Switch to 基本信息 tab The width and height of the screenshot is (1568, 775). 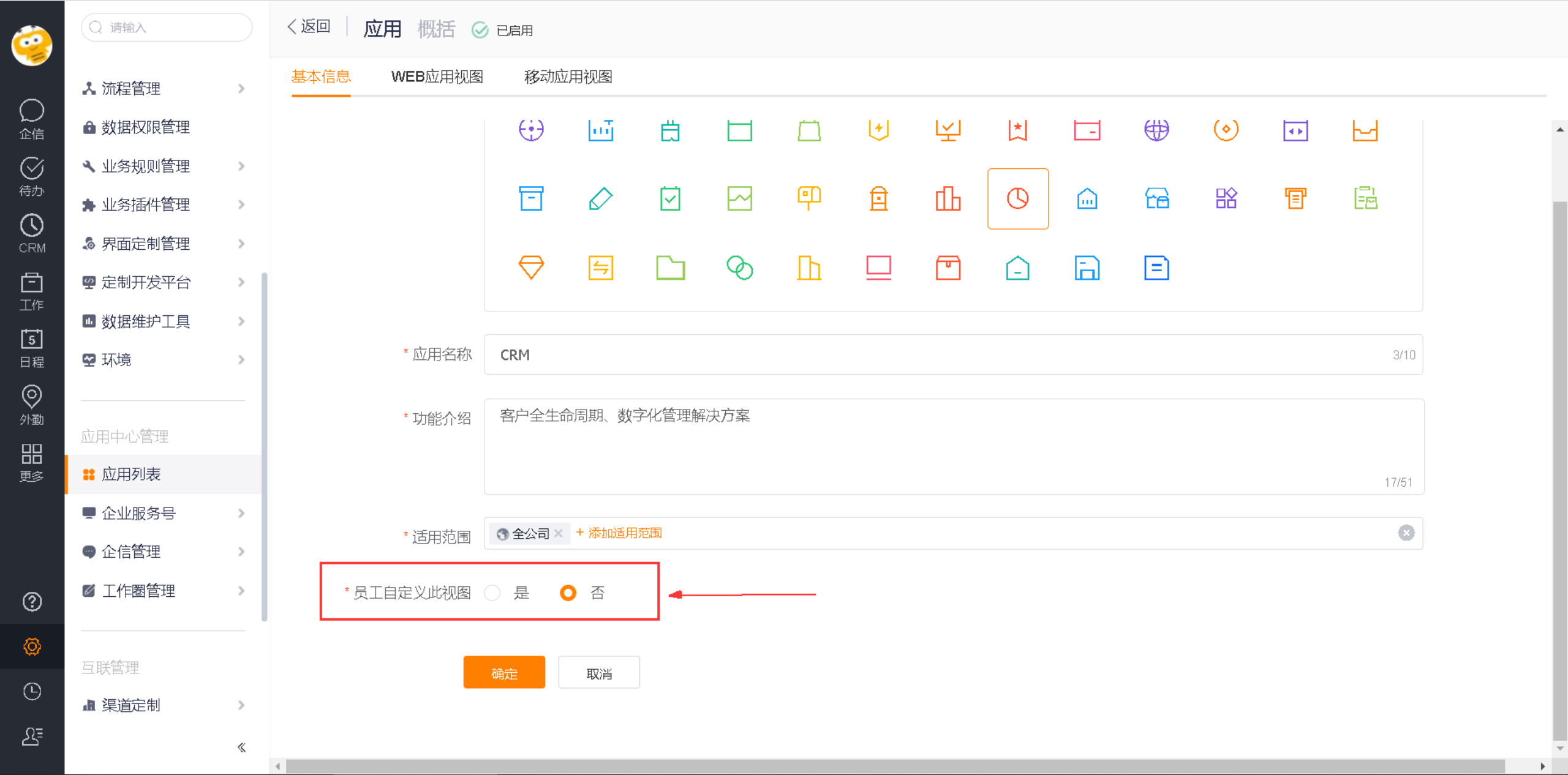click(x=321, y=77)
